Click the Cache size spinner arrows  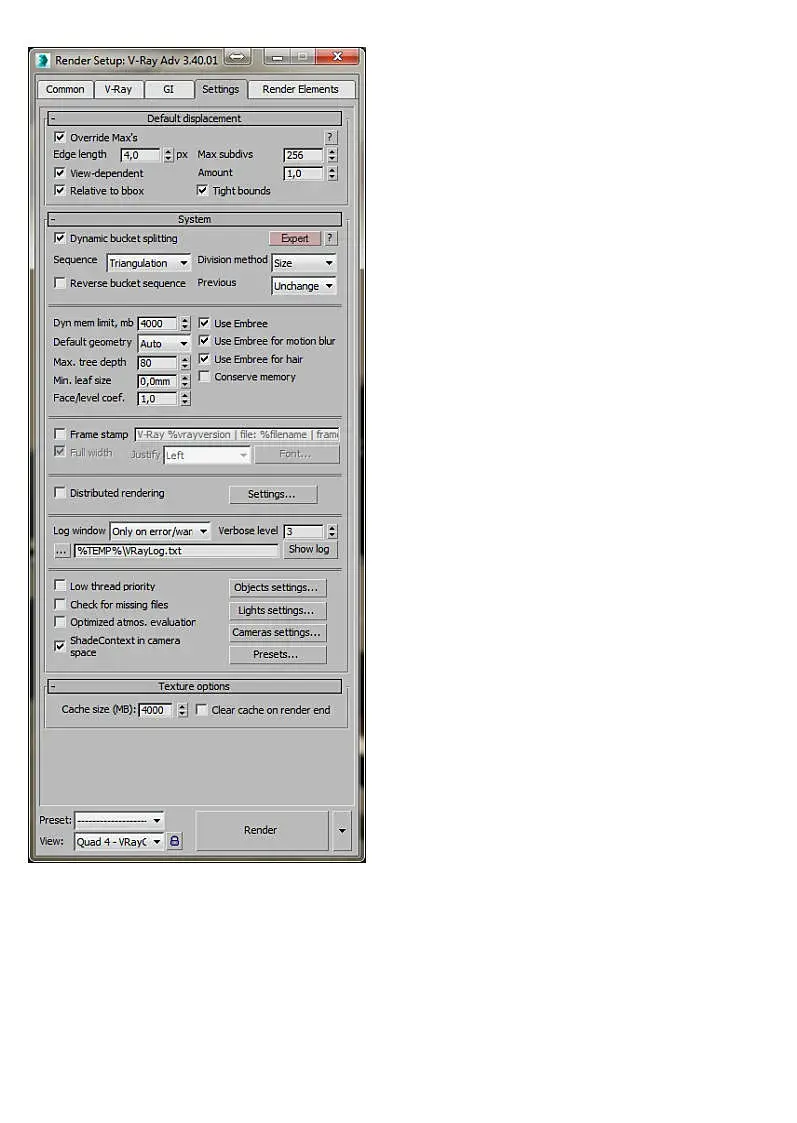click(x=183, y=710)
